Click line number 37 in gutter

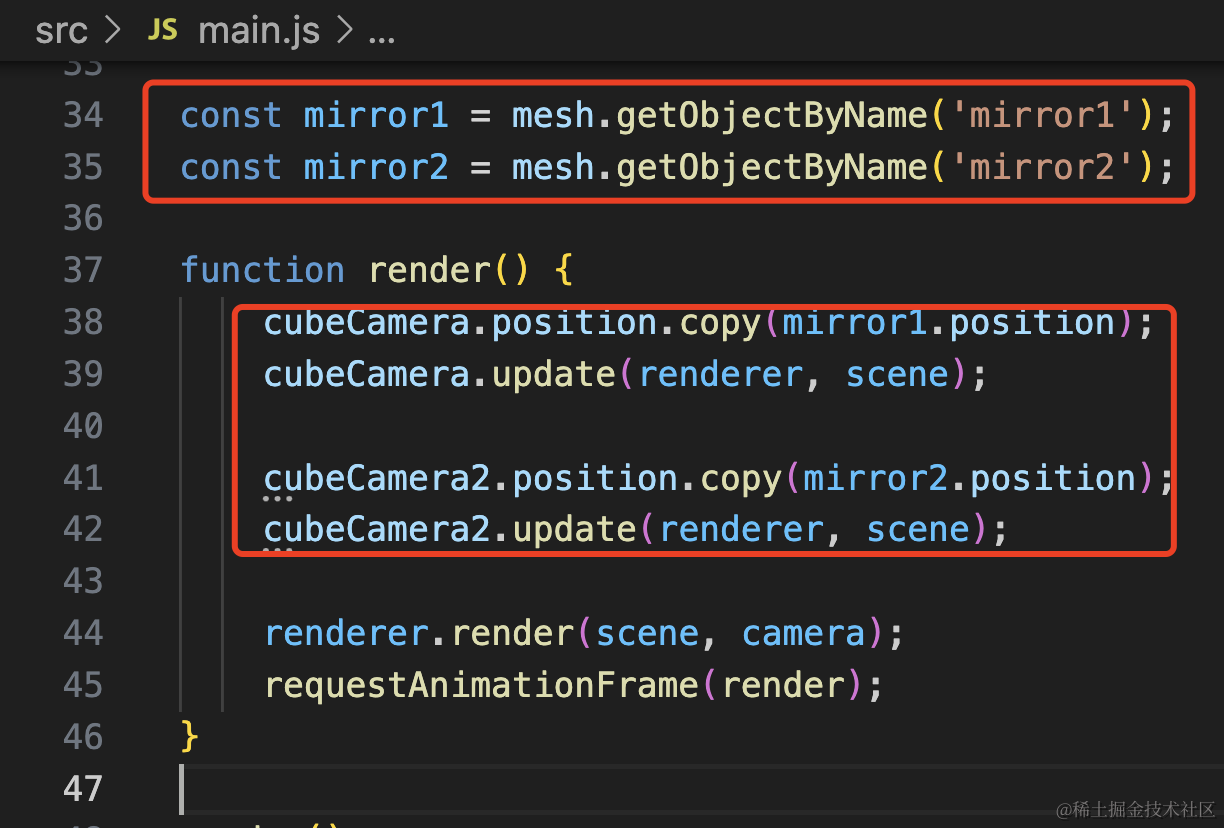(83, 270)
